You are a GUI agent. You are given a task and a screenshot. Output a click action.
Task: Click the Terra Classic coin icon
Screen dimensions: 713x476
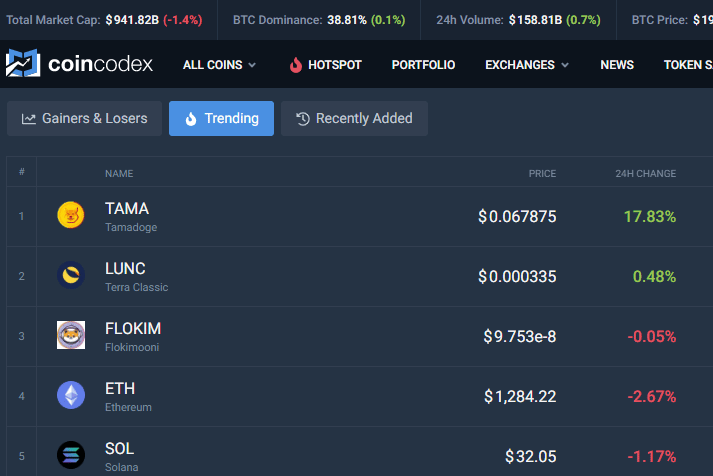pos(71,275)
